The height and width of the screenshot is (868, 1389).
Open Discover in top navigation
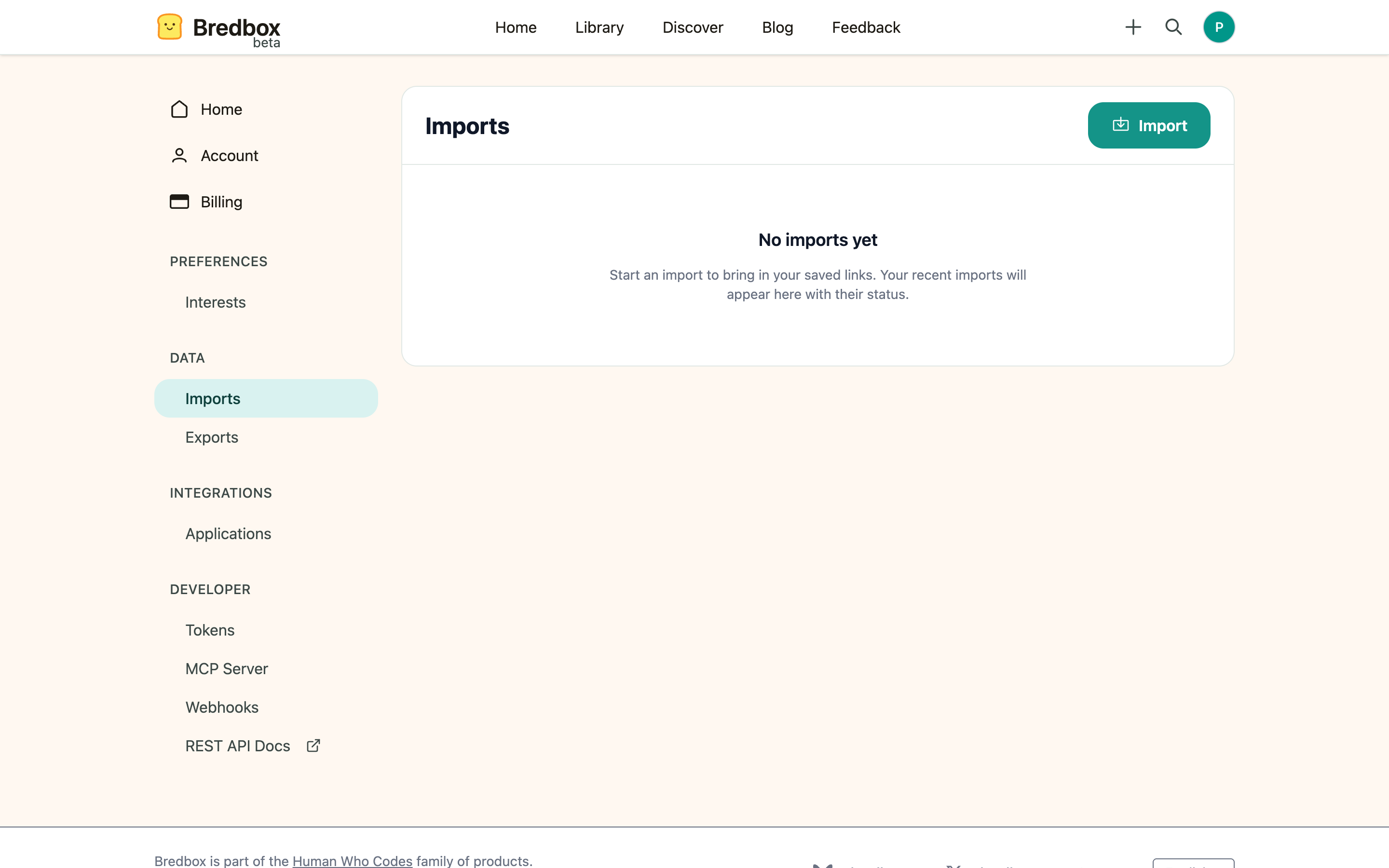[693, 27]
